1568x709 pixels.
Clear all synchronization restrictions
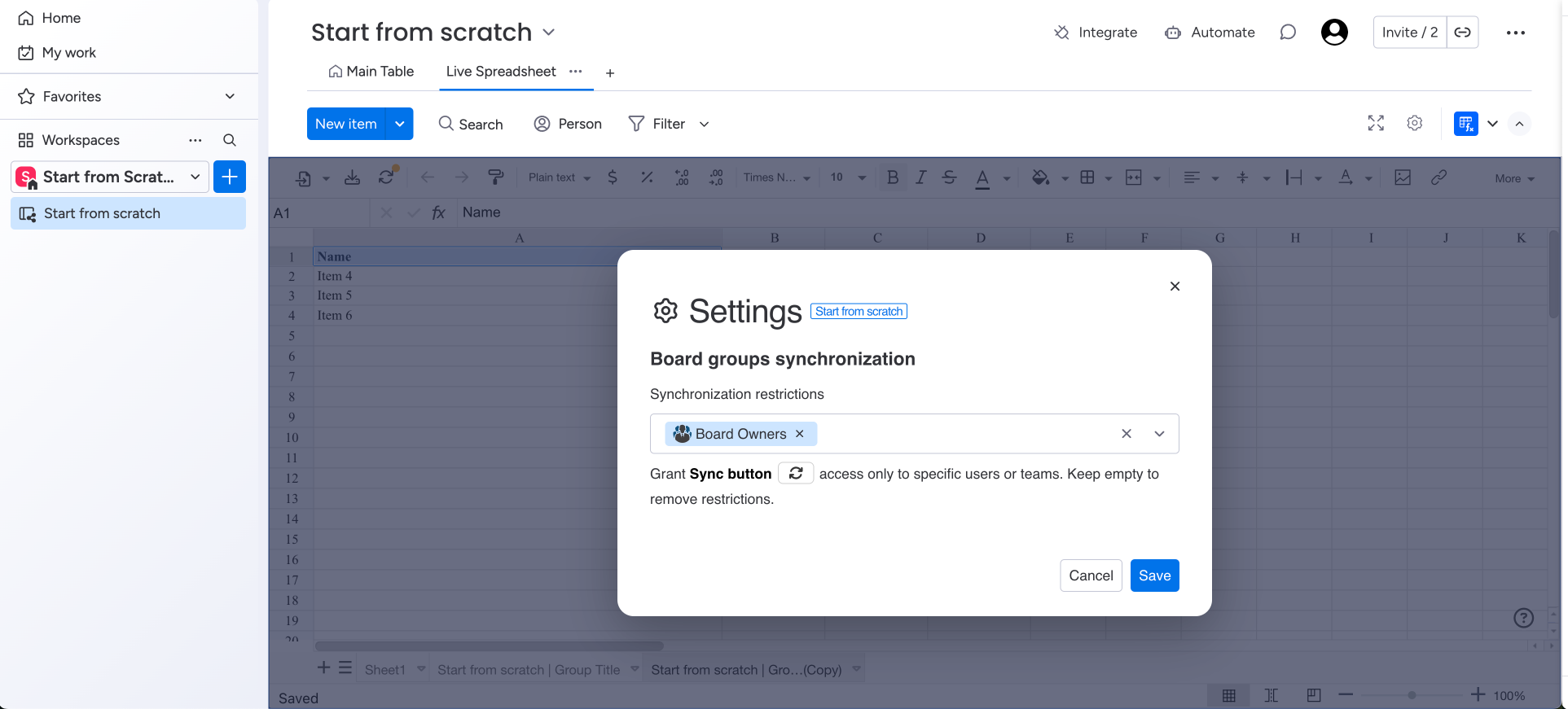[x=1127, y=434]
